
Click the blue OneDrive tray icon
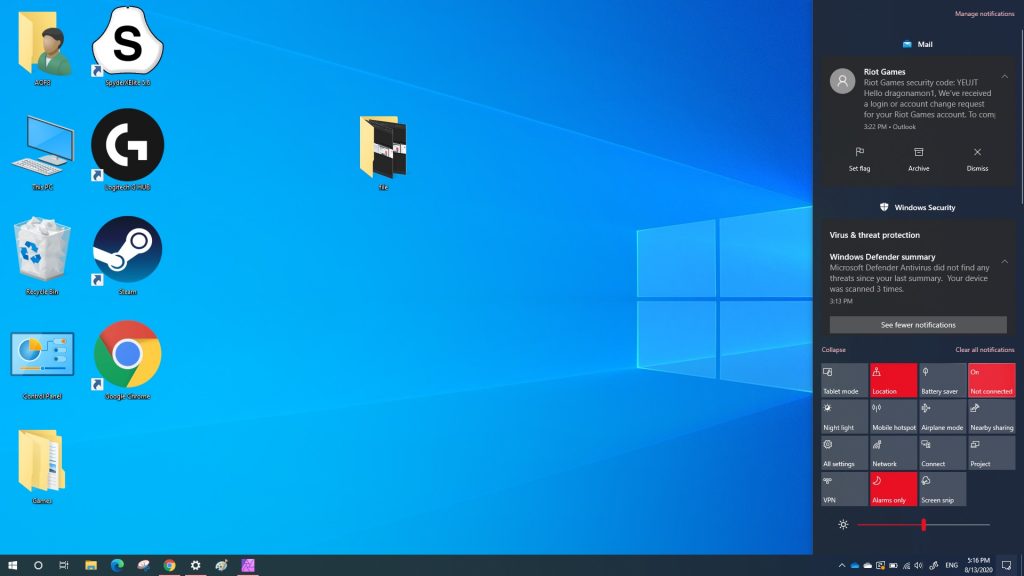pyautogui.click(x=855, y=566)
